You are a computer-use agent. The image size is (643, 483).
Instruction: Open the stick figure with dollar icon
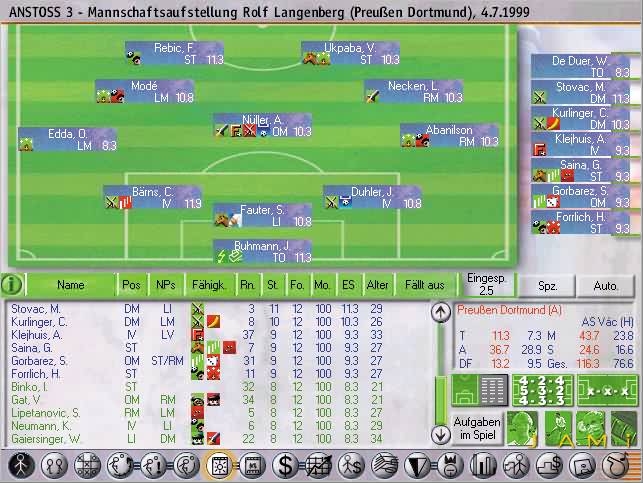[351, 465]
